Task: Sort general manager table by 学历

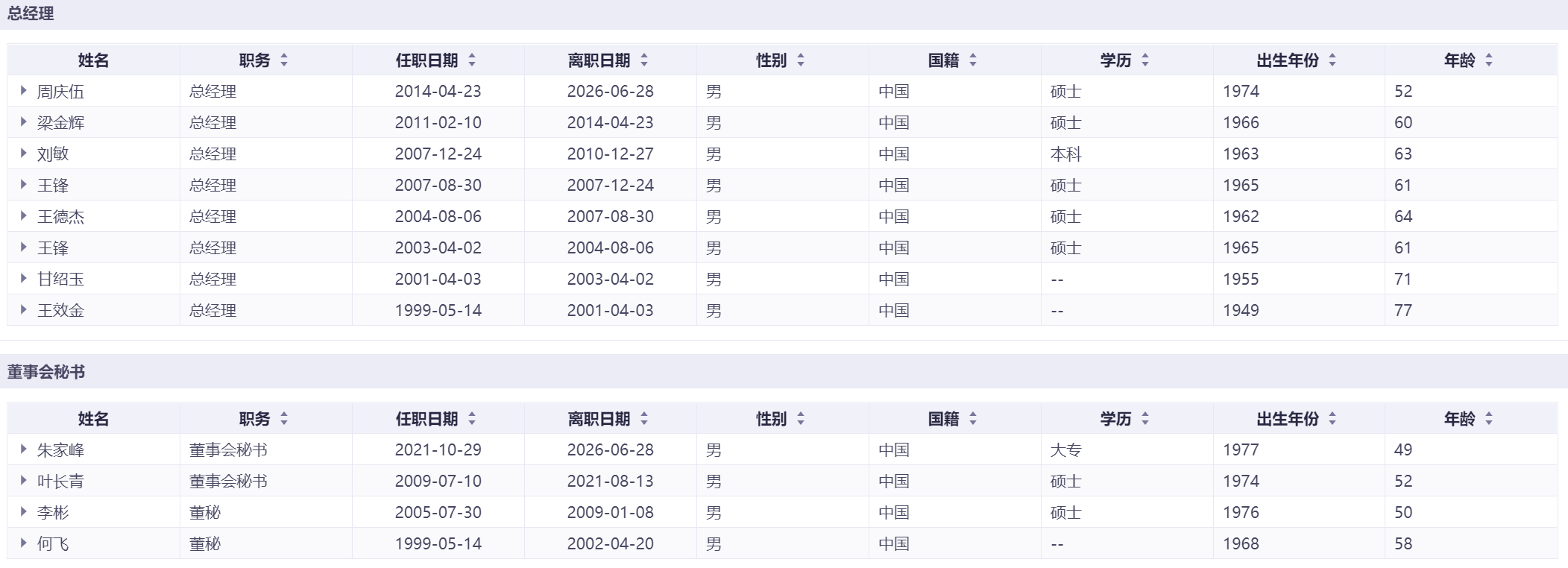Action: pos(1145,61)
